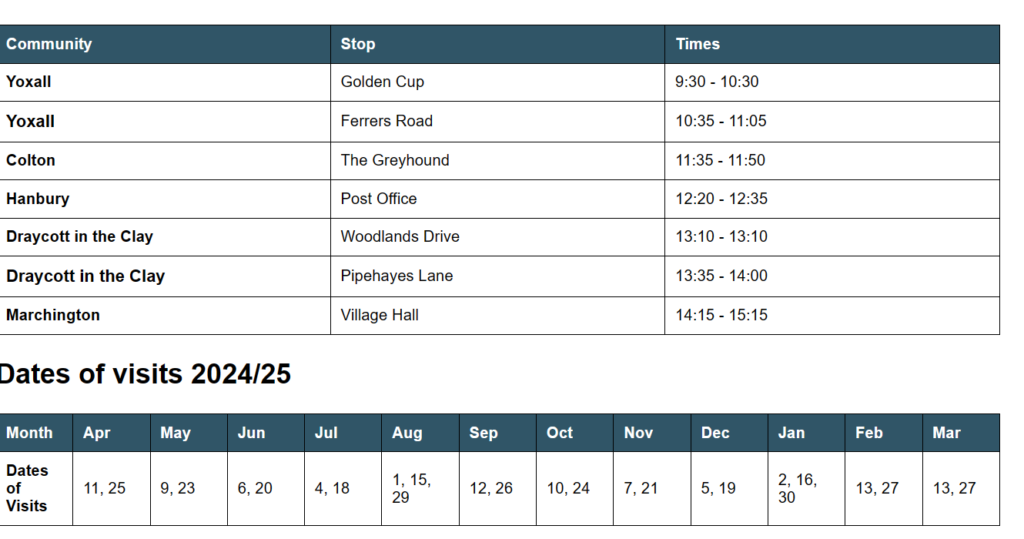Click the Jan dates cell 2, 16, 30
This screenshot has width=1024, height=539.
(807, 489)
